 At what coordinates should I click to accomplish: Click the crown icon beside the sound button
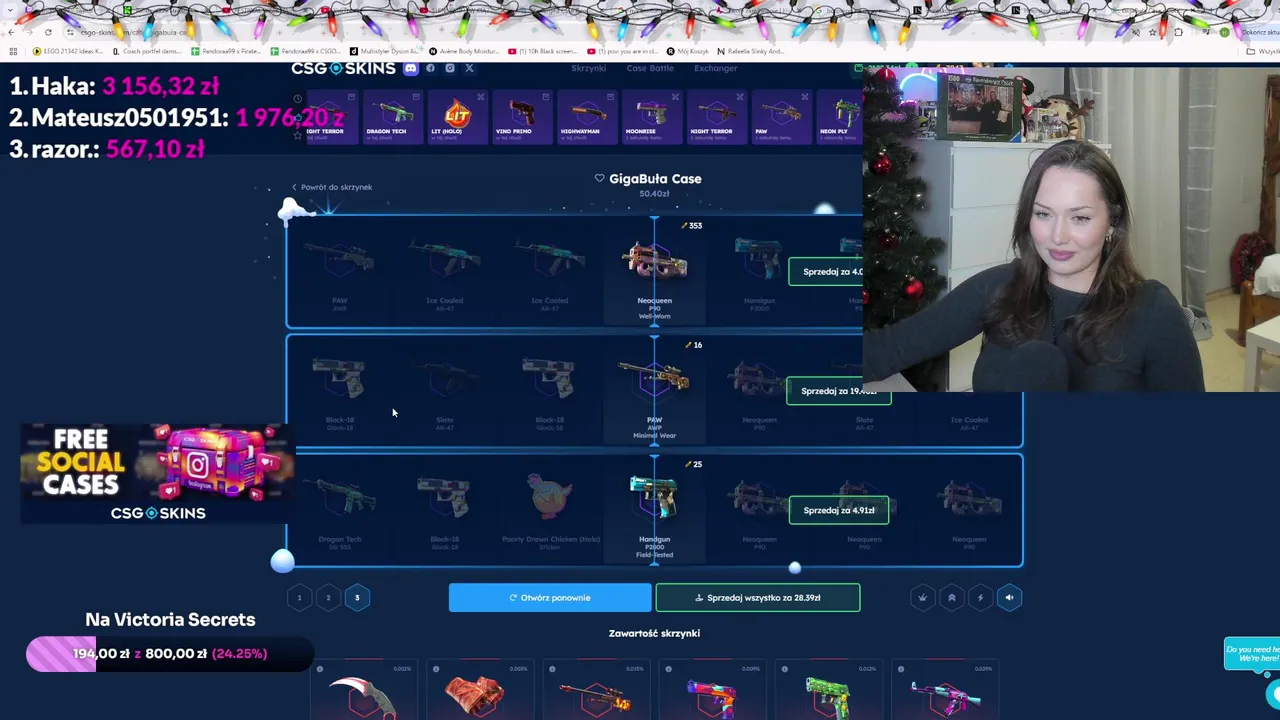pos(923,598)
